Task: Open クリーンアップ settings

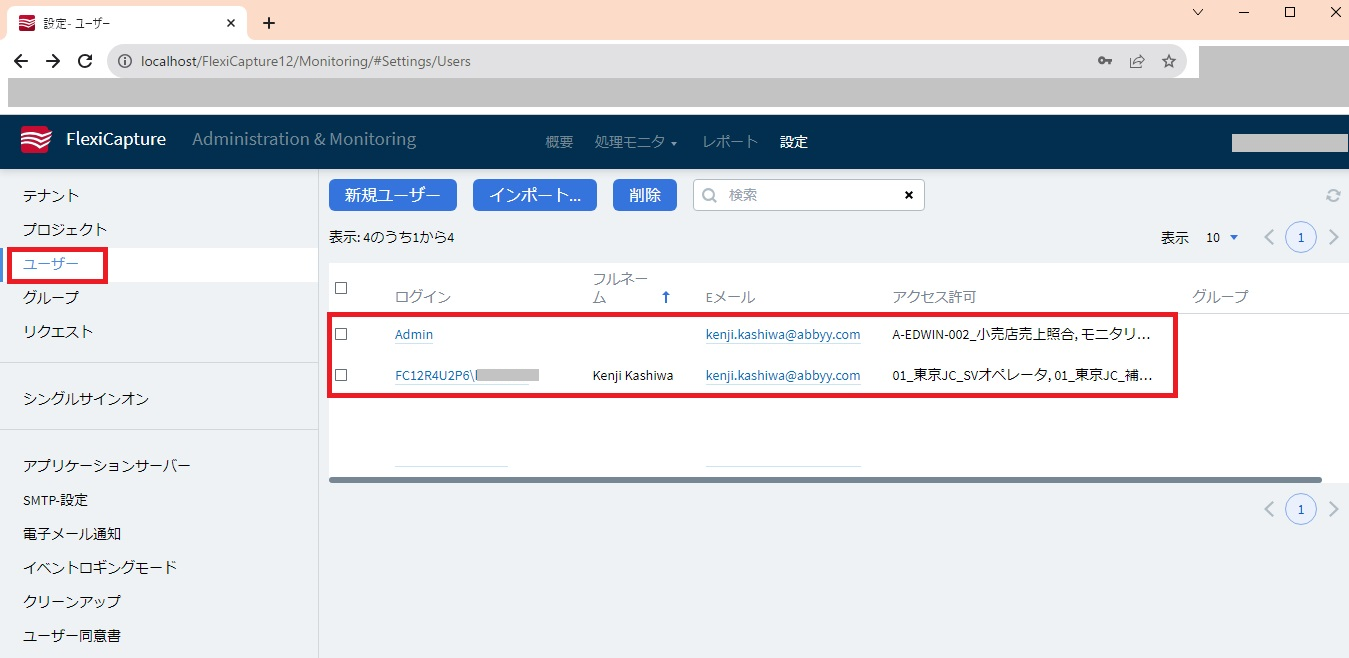Action: pos(72,601)
